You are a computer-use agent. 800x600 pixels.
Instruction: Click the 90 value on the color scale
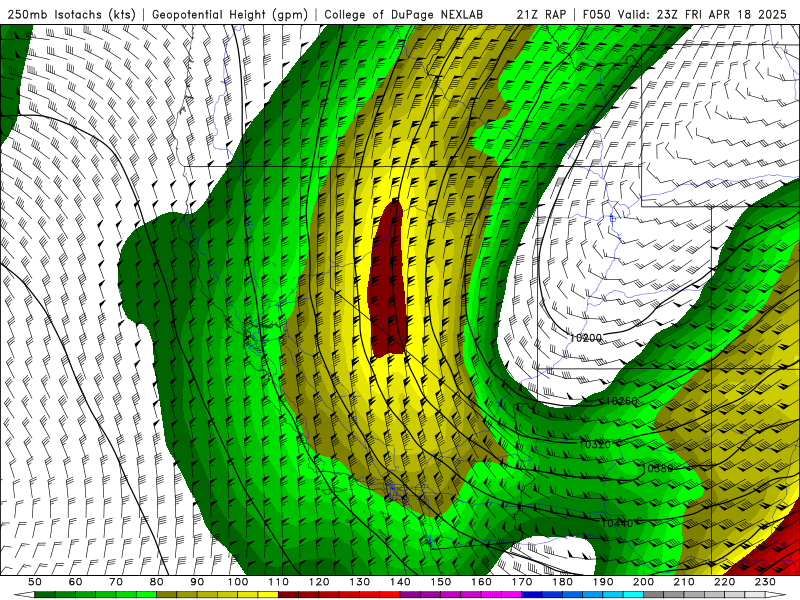pyautogui.click(x=197, y=582)
